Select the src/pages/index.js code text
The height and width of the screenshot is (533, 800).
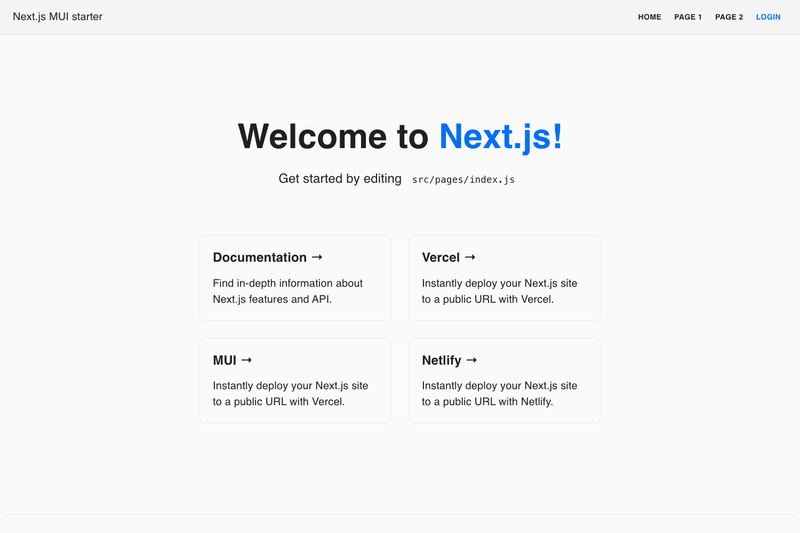click(x=463, y=180)
